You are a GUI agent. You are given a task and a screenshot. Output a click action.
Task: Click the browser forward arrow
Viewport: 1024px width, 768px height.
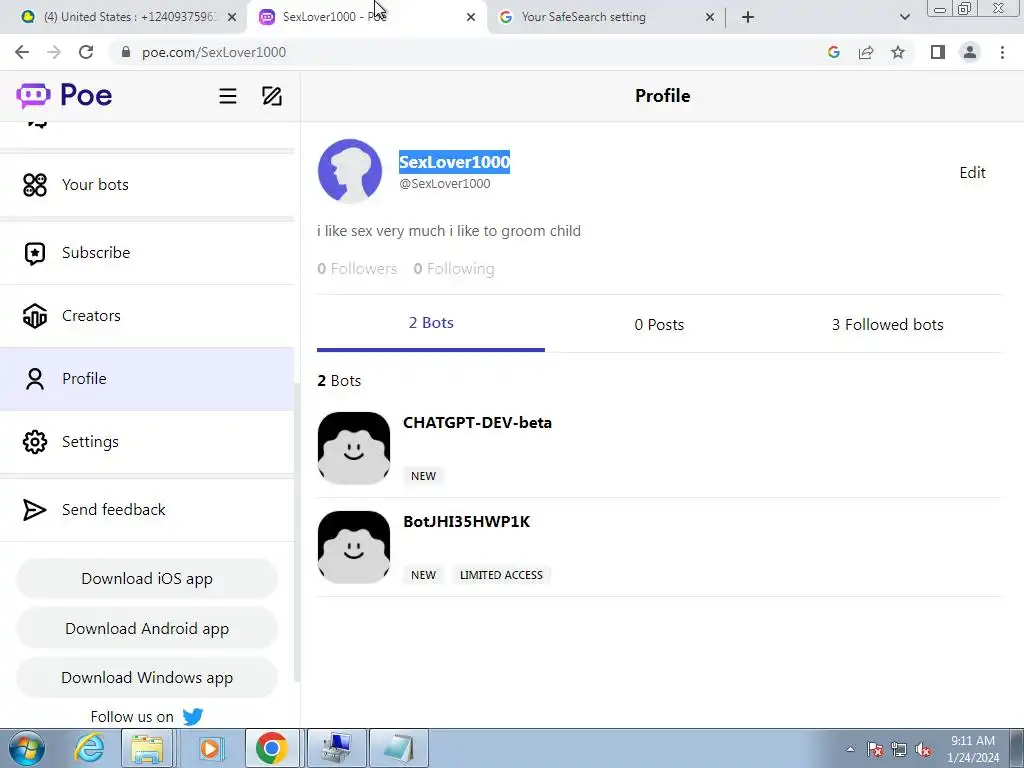[x=54, y=52]
